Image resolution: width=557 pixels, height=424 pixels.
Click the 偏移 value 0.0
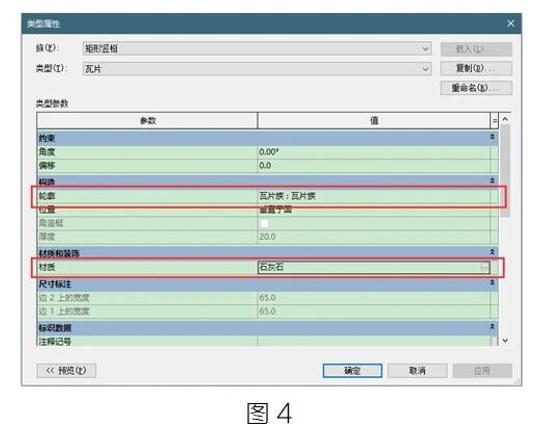pyautogui.click(x=374, y=165)
